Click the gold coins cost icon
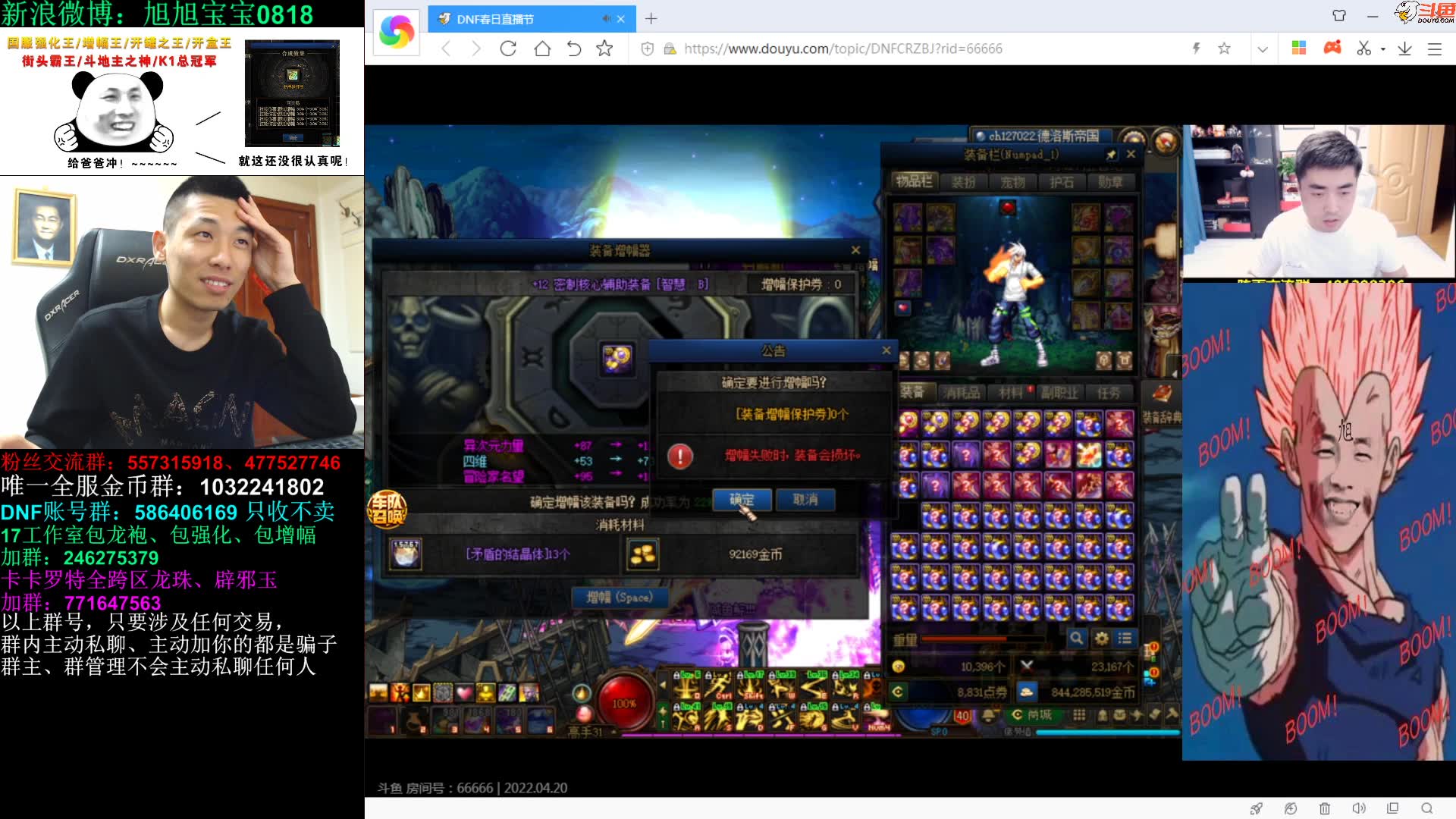 pyautogui.click(x=643, y=554)
